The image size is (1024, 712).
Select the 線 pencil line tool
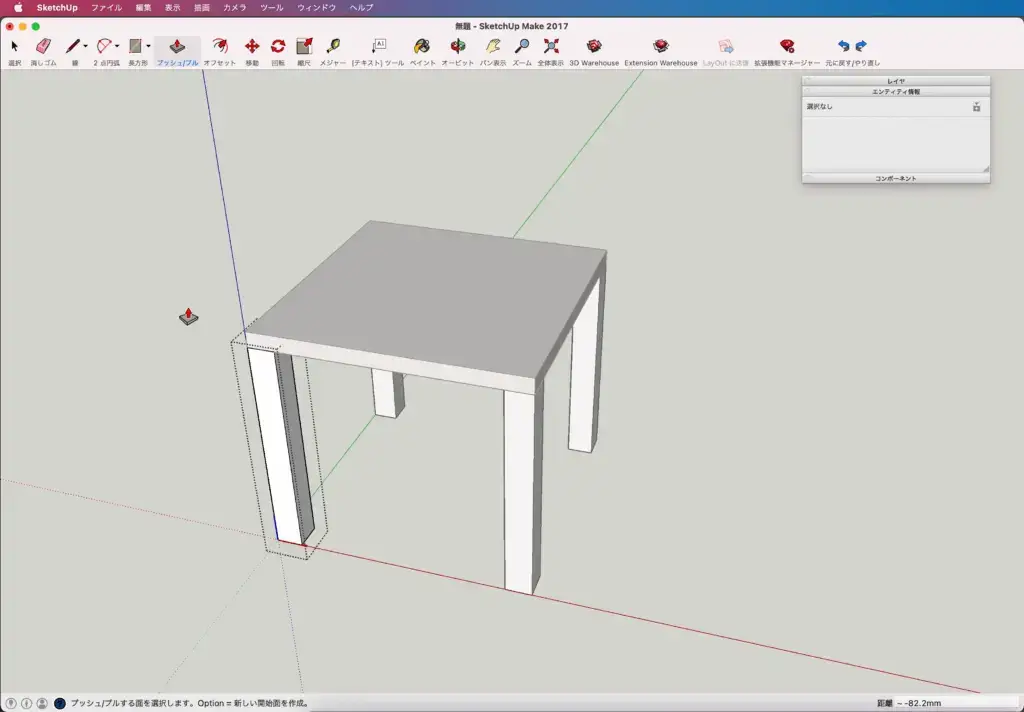[x=72, y=46]
